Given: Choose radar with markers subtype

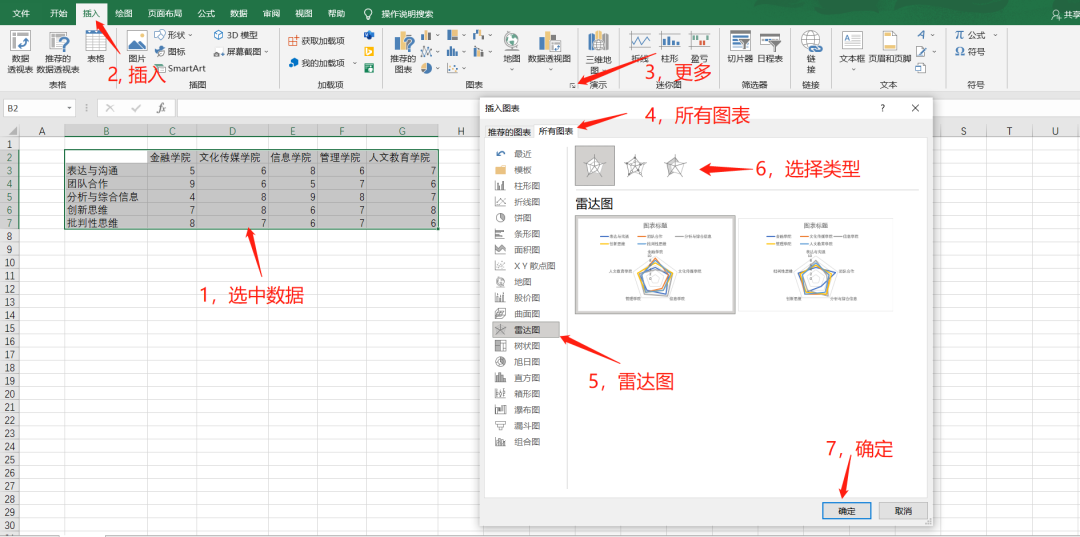Looking at the screenshot, I should tap(635, 165).
